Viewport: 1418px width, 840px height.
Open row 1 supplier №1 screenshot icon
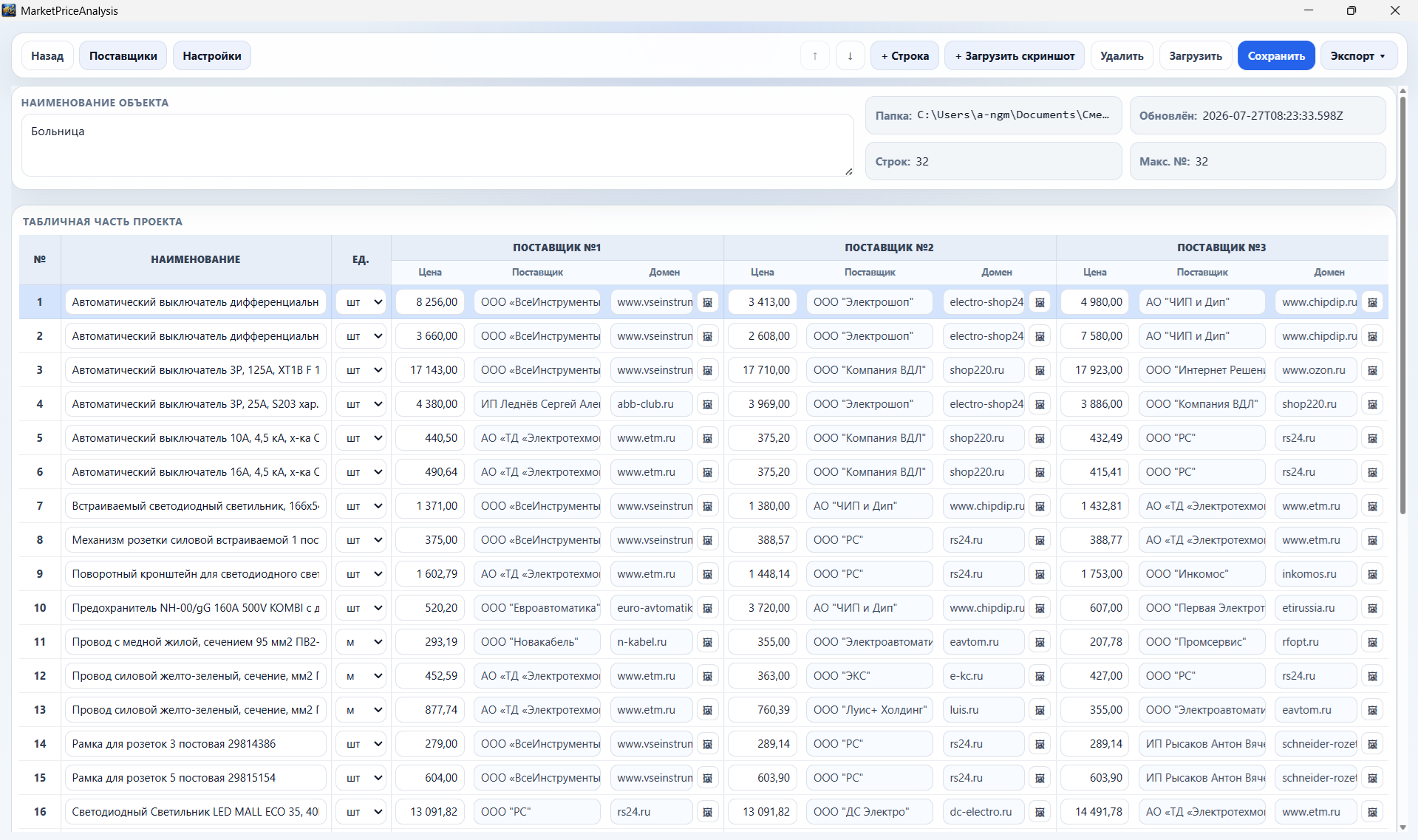tap(707, 302)
